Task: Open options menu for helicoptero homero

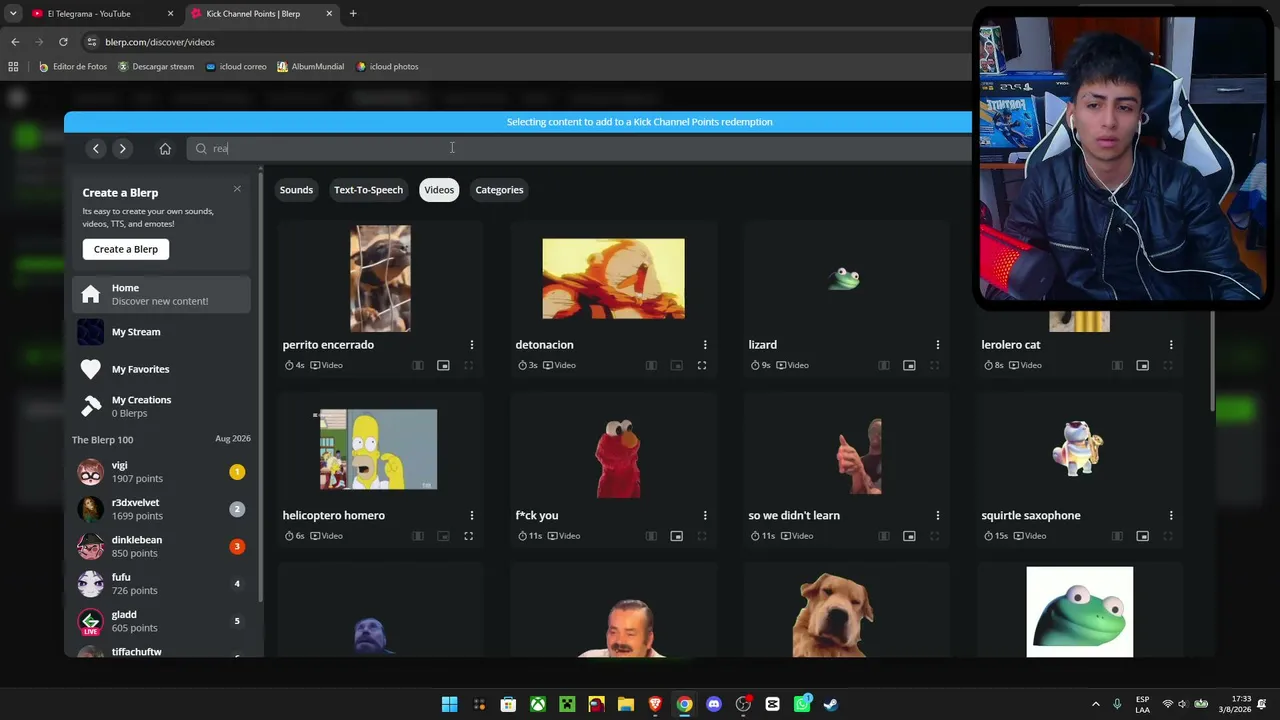Action: pyautogui.click(x=472, y=516)
